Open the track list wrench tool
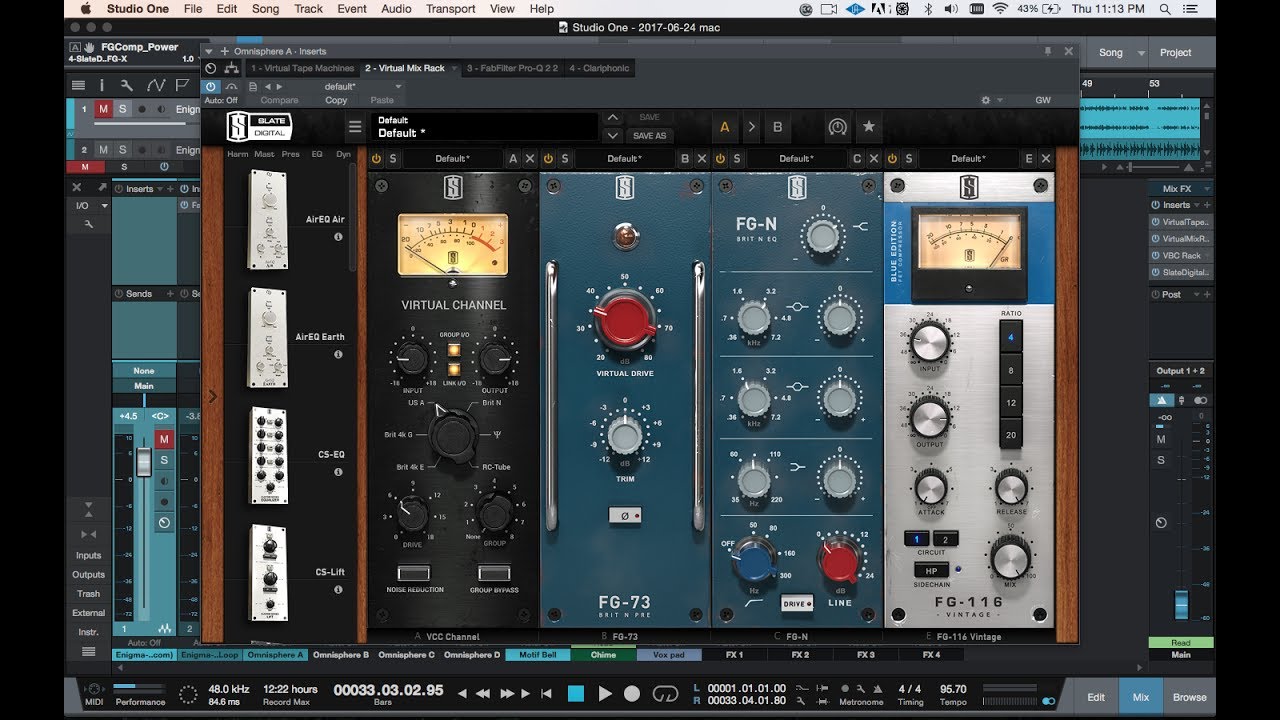 (x=127, y=85)
